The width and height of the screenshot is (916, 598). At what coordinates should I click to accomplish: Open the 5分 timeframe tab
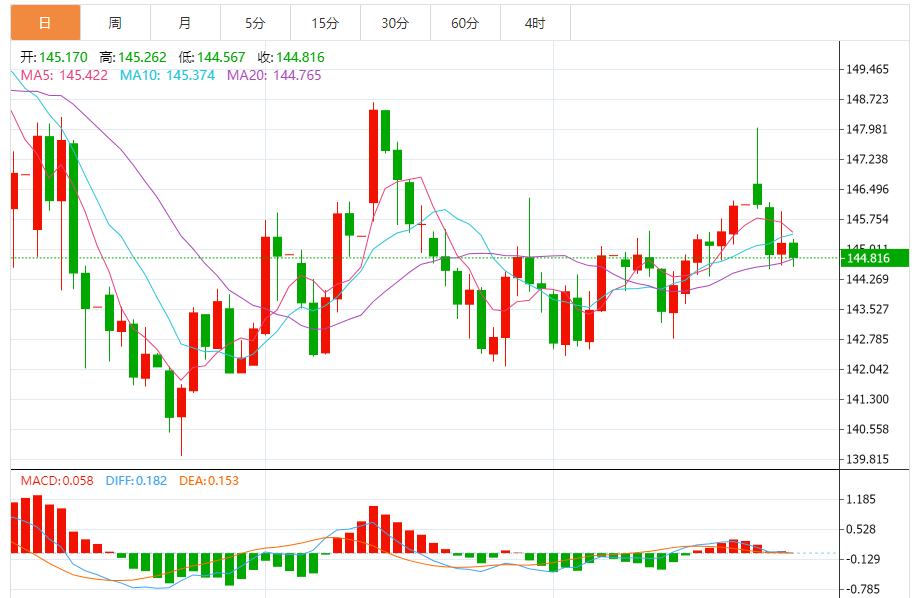tap(255, 23)
